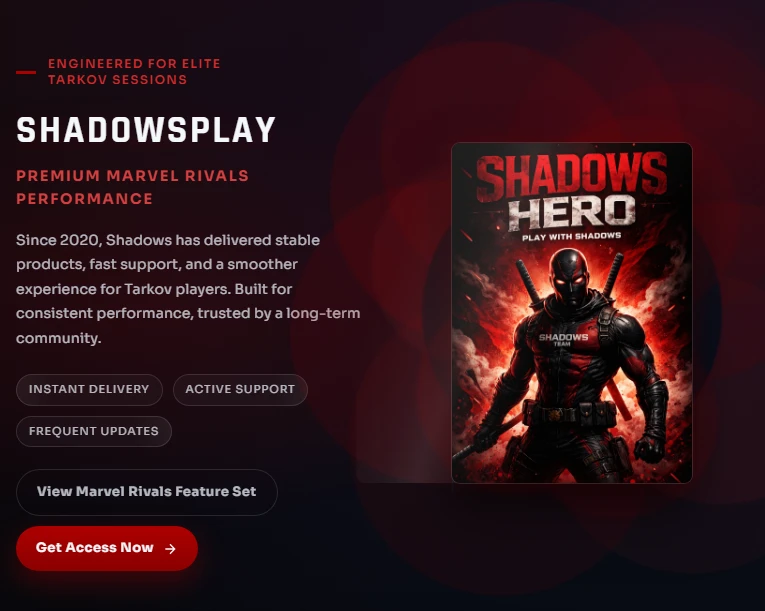Click the Engineered for Elite Tarkov Sessions tagline
Screen dimensions: 765x611
click(134, 72)
